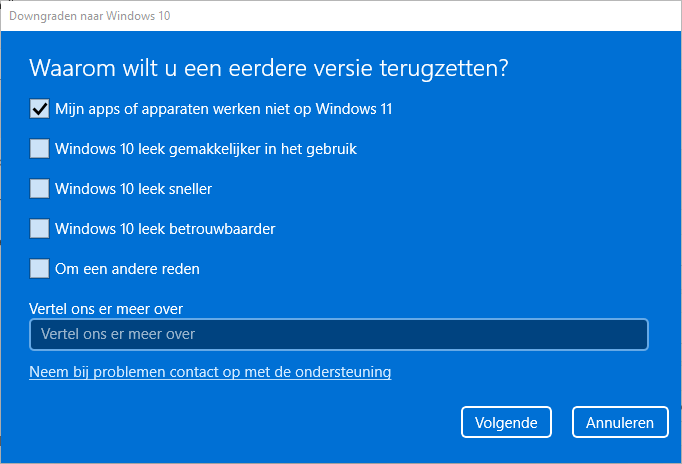Image resolution: width=682 pixels, height=464 pixels.
Task: Focus the 'Vertel ons er meer over' text box
Action: (338, 334)
